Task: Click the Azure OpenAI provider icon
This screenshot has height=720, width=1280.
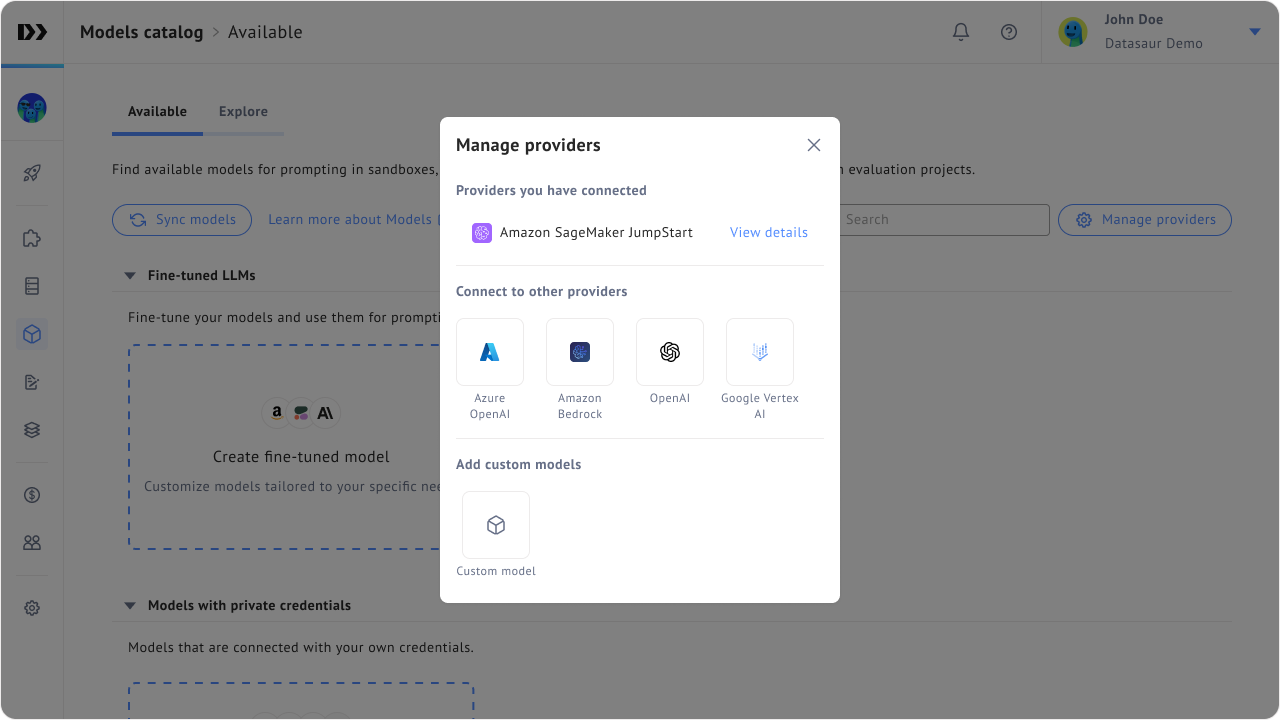Action: [490, 352]
